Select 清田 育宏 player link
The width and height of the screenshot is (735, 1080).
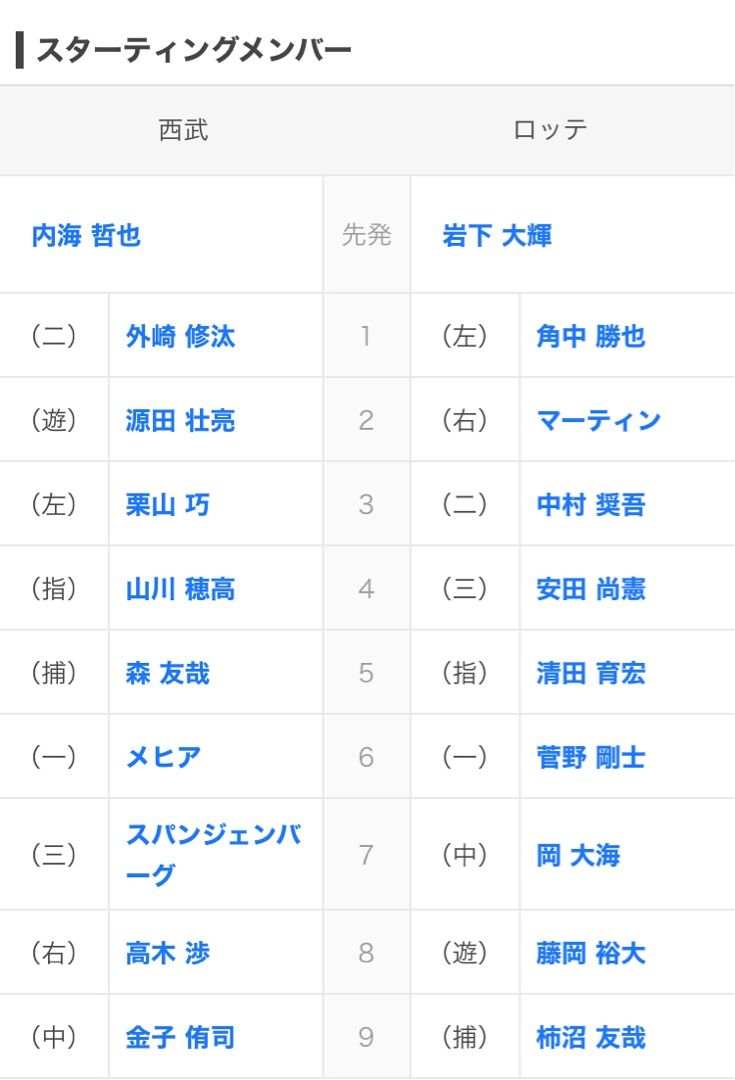[x=591, y=673]
